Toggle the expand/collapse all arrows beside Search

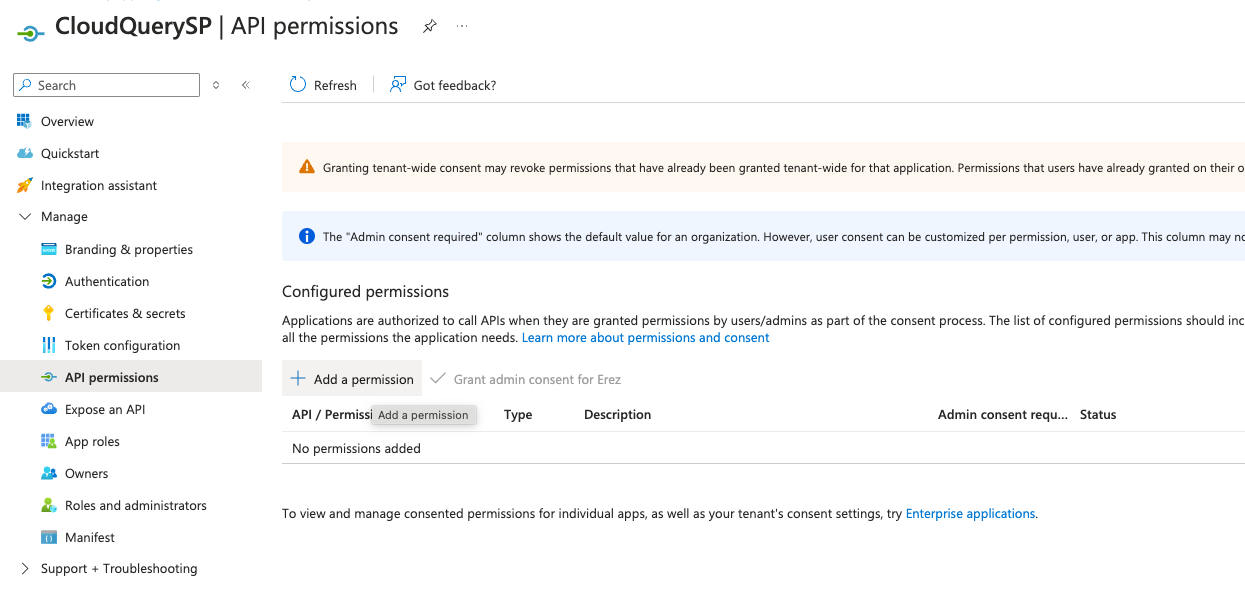point(216,85)
